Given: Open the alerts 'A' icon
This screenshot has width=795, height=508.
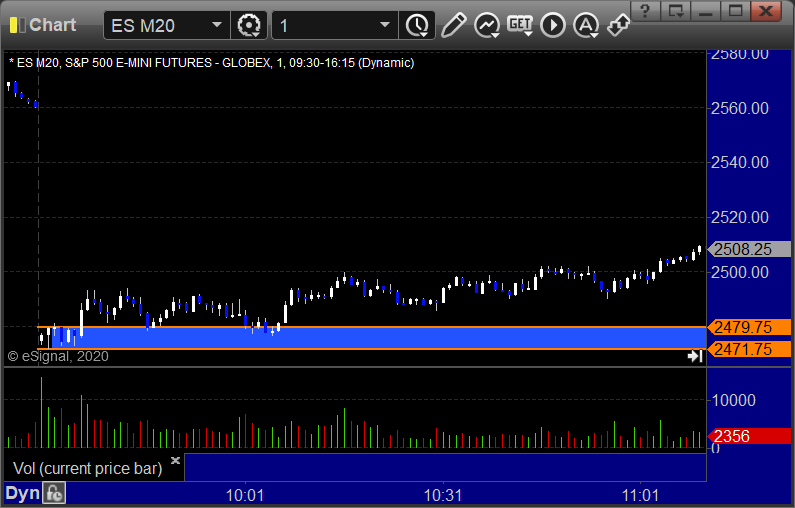Looking at the screenshot, I should [x=586, y=25].
